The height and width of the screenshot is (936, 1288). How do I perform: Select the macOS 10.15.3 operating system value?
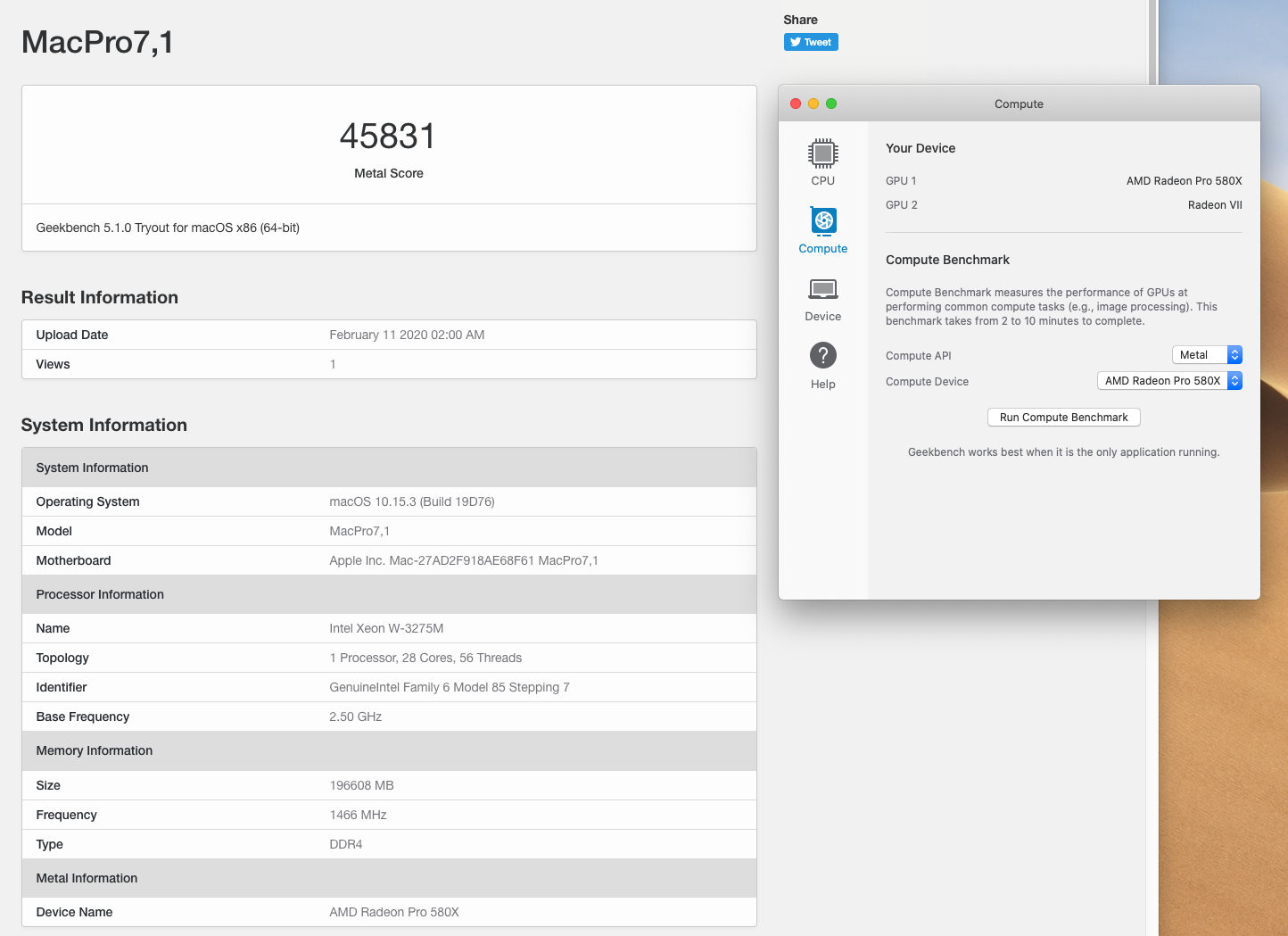412,501
